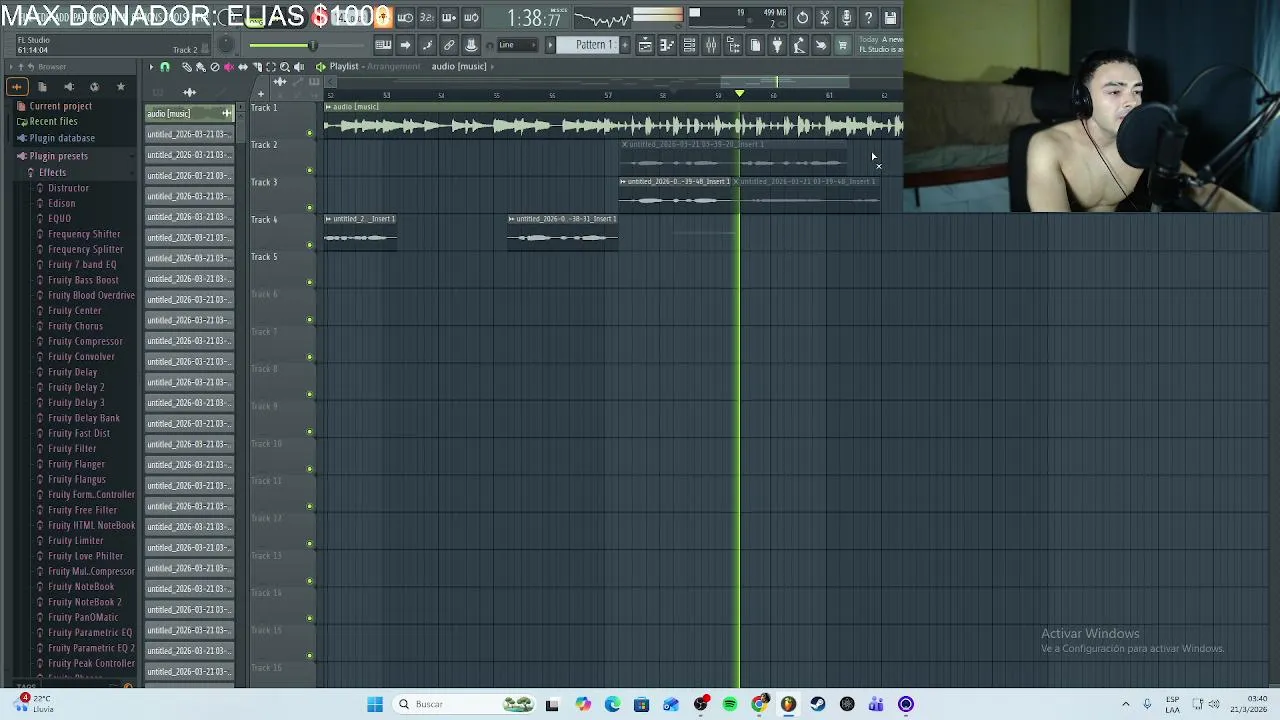Click the shopping cart store icon
1280x720 pixels.
click(843, 45)
